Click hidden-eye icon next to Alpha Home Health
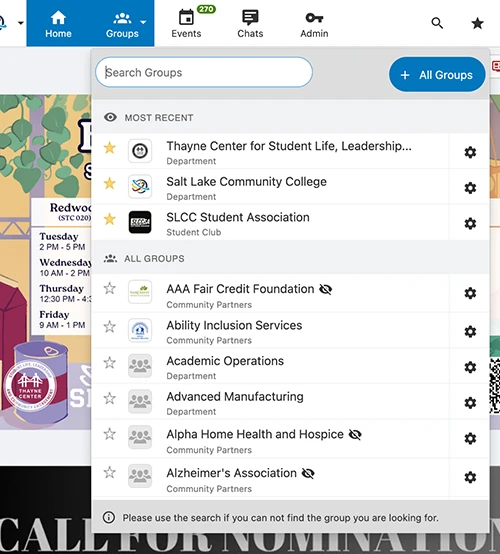This screenshot has height=554, width=500. click(x=355, y=435)
